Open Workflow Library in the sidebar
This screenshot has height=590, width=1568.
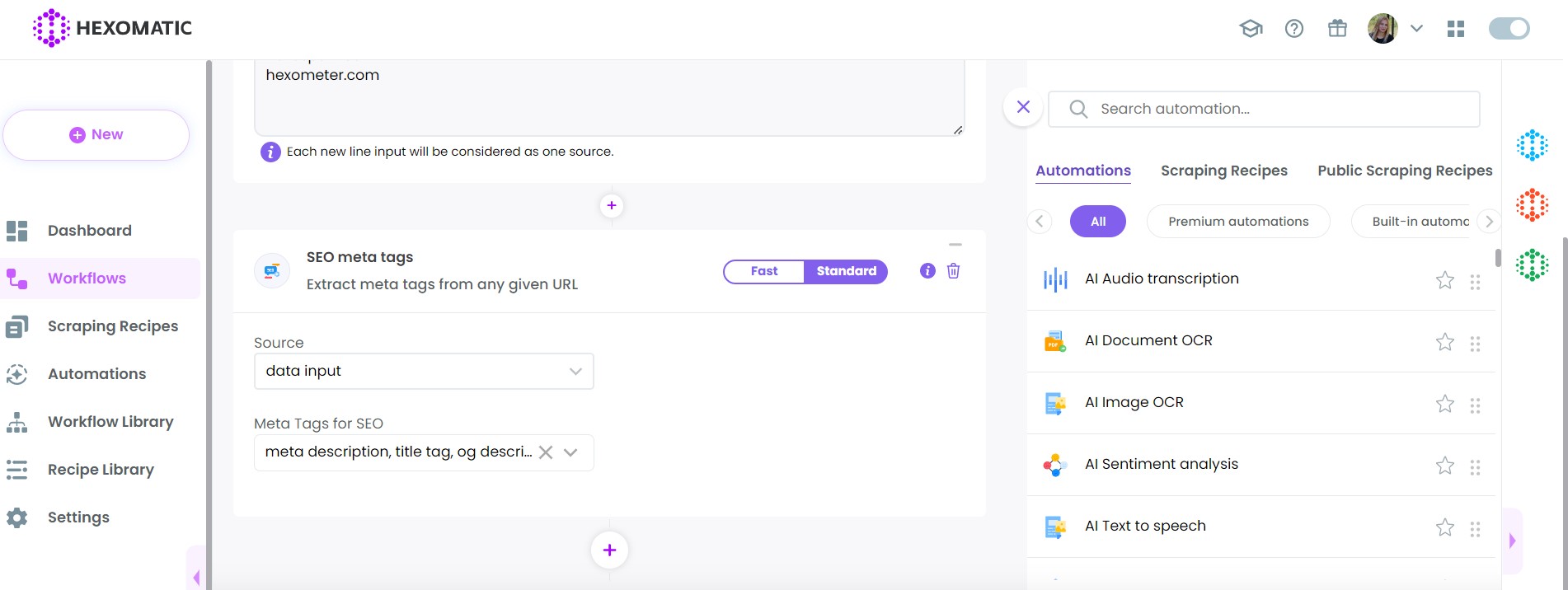point(110,422)
